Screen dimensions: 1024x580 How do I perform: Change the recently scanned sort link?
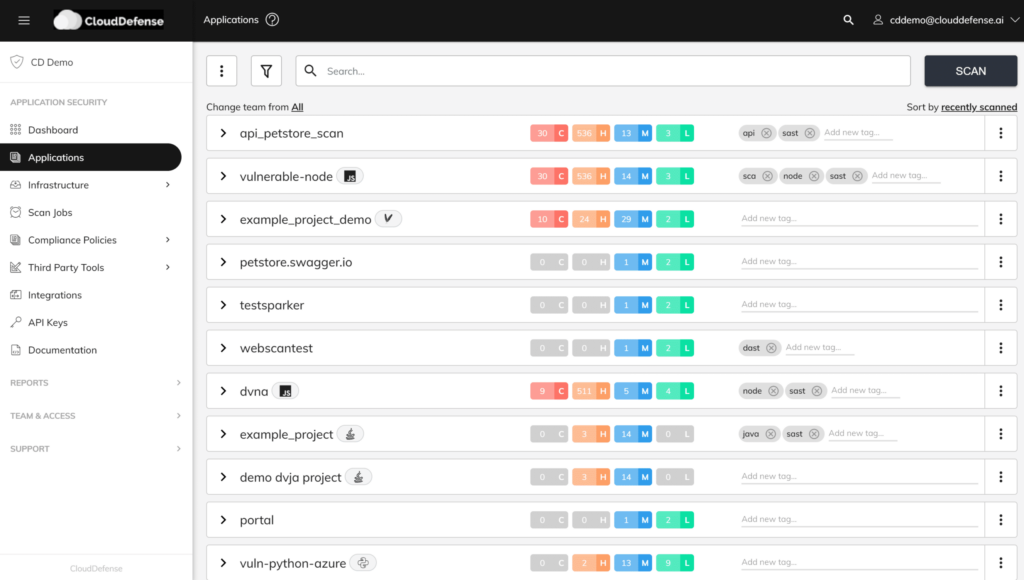[979, 107]
